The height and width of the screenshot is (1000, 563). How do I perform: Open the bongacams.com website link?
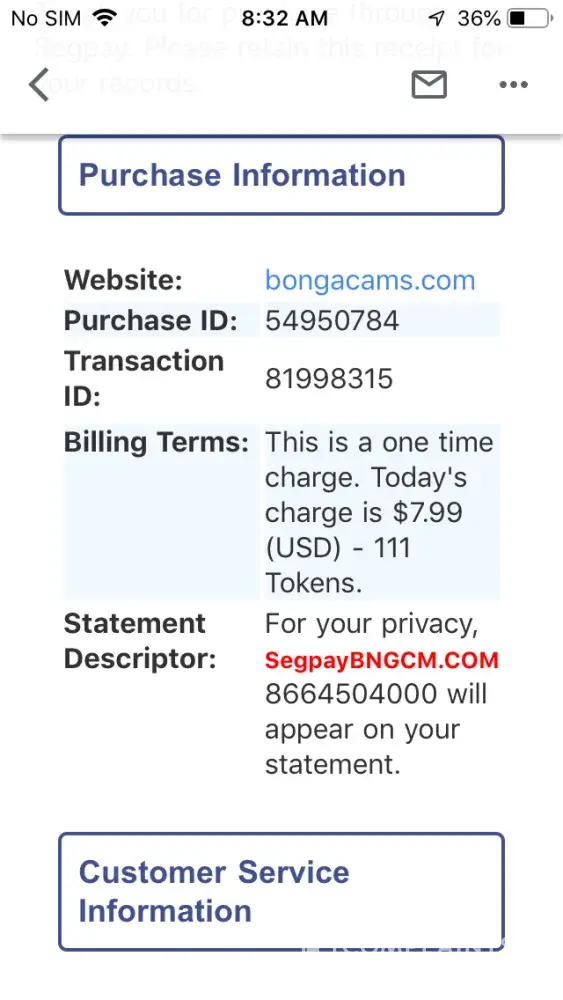pyautogui.click(x=370, y=280)
